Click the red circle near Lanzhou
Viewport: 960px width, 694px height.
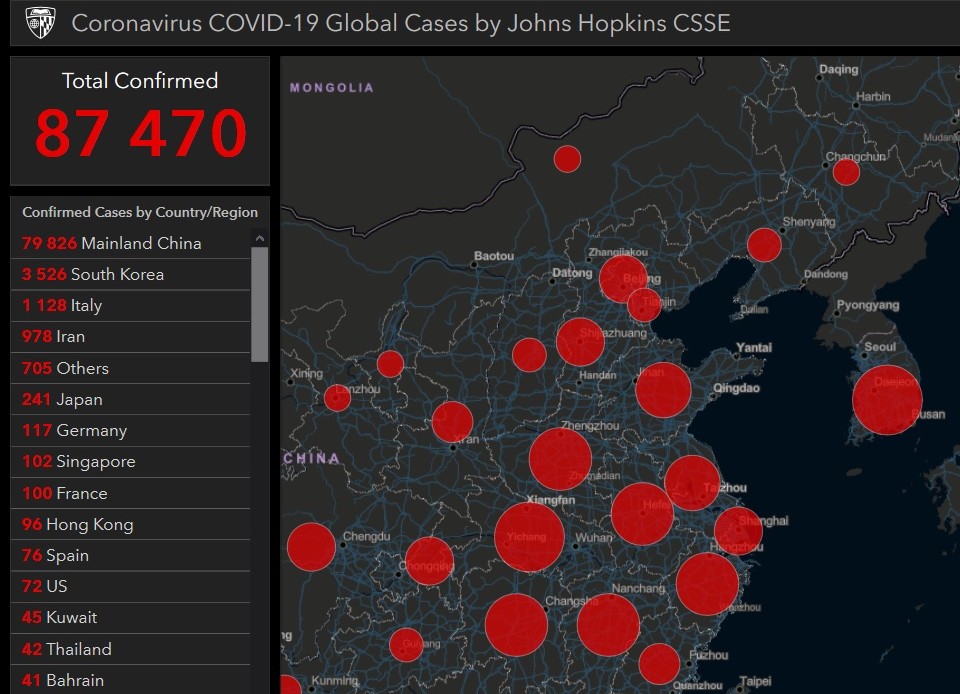(x=337, y=398)
